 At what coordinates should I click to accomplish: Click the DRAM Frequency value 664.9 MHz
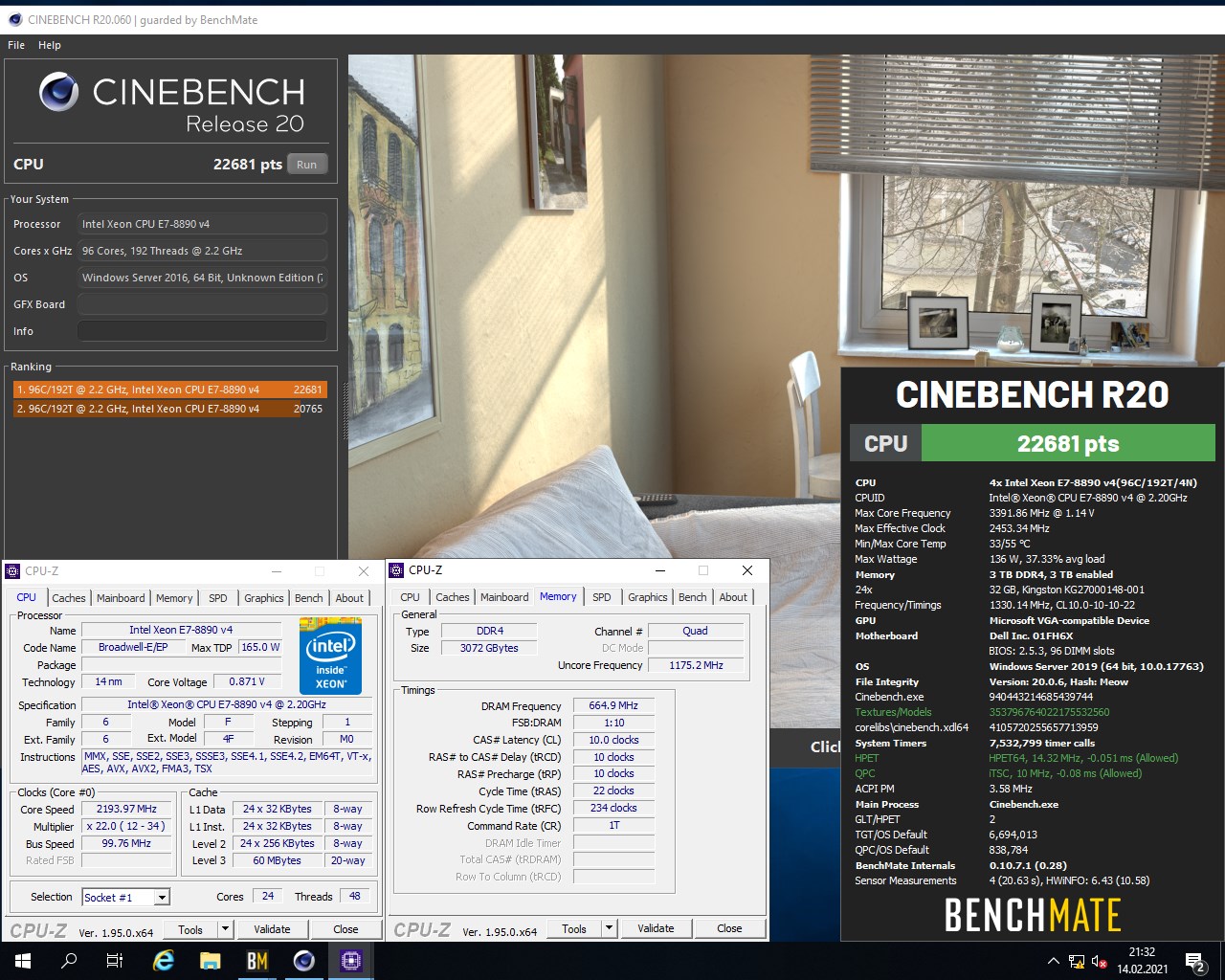click(613, 705)
